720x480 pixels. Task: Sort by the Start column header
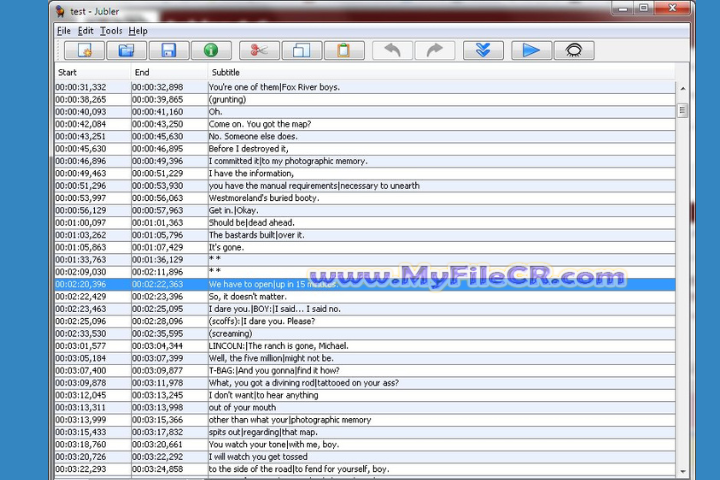tap(93, 72)
